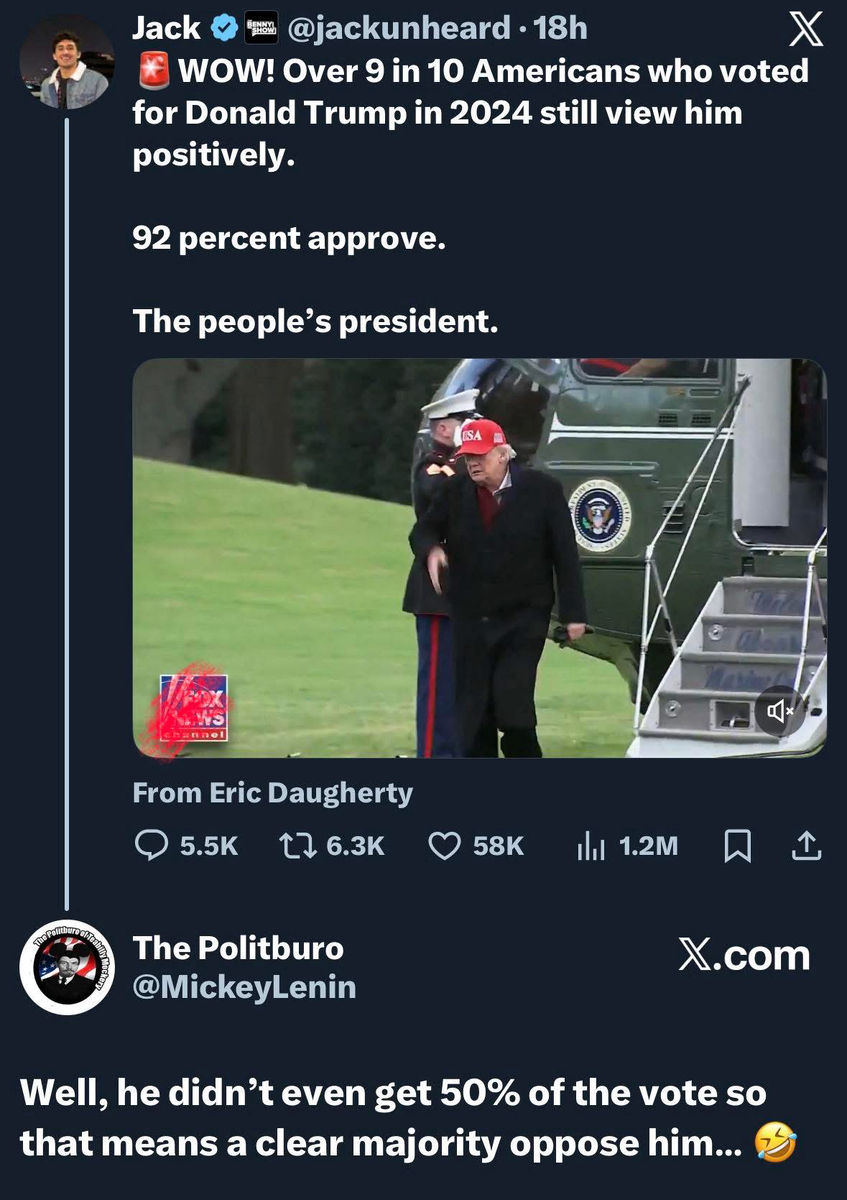Click the blue verified badge next to Jack
The height and width of the screenshot is (1200, 847).
tap(225, 29)
